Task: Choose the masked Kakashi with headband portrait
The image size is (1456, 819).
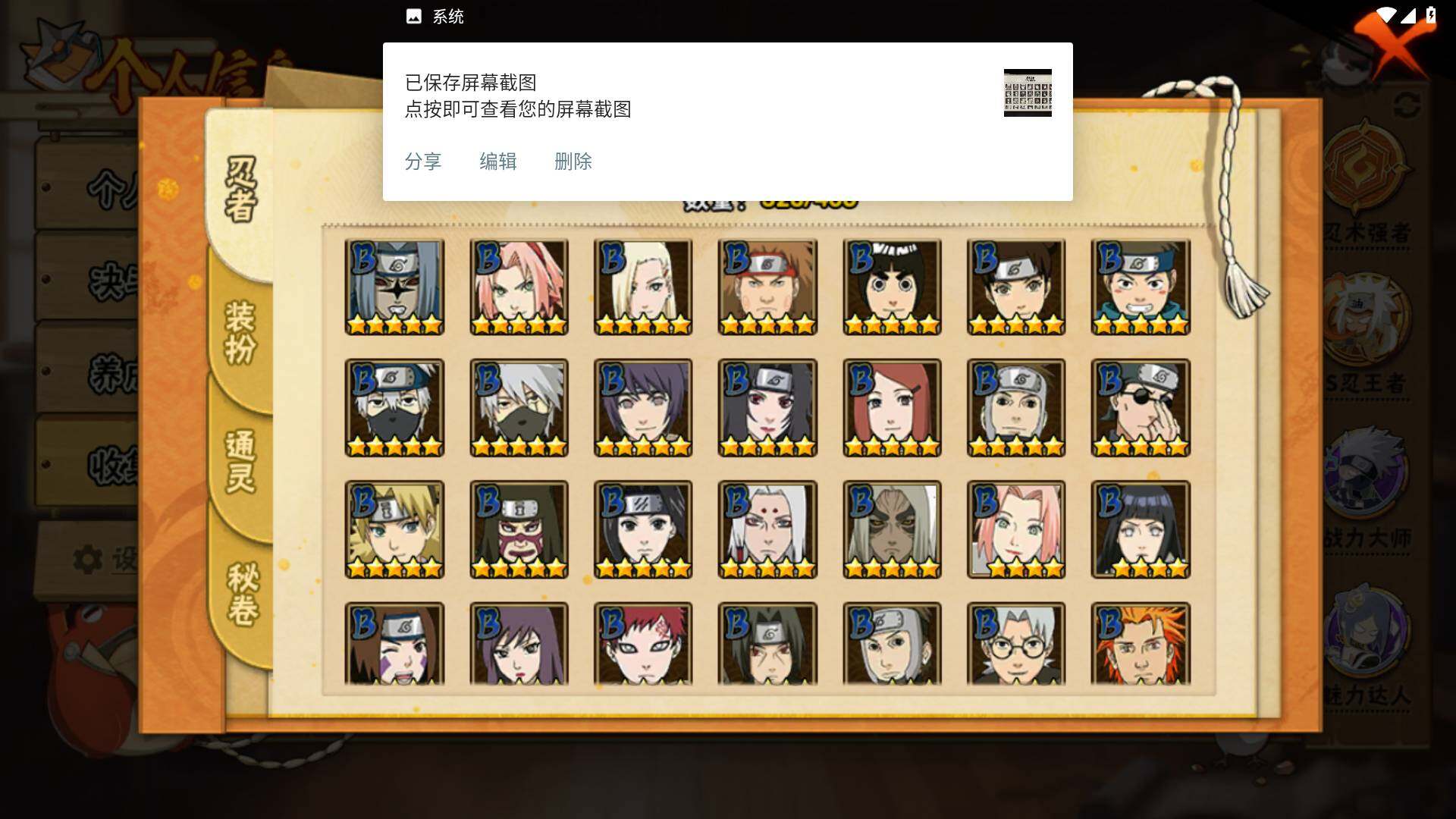Action: pyautogui.click(x=394, y=408)
